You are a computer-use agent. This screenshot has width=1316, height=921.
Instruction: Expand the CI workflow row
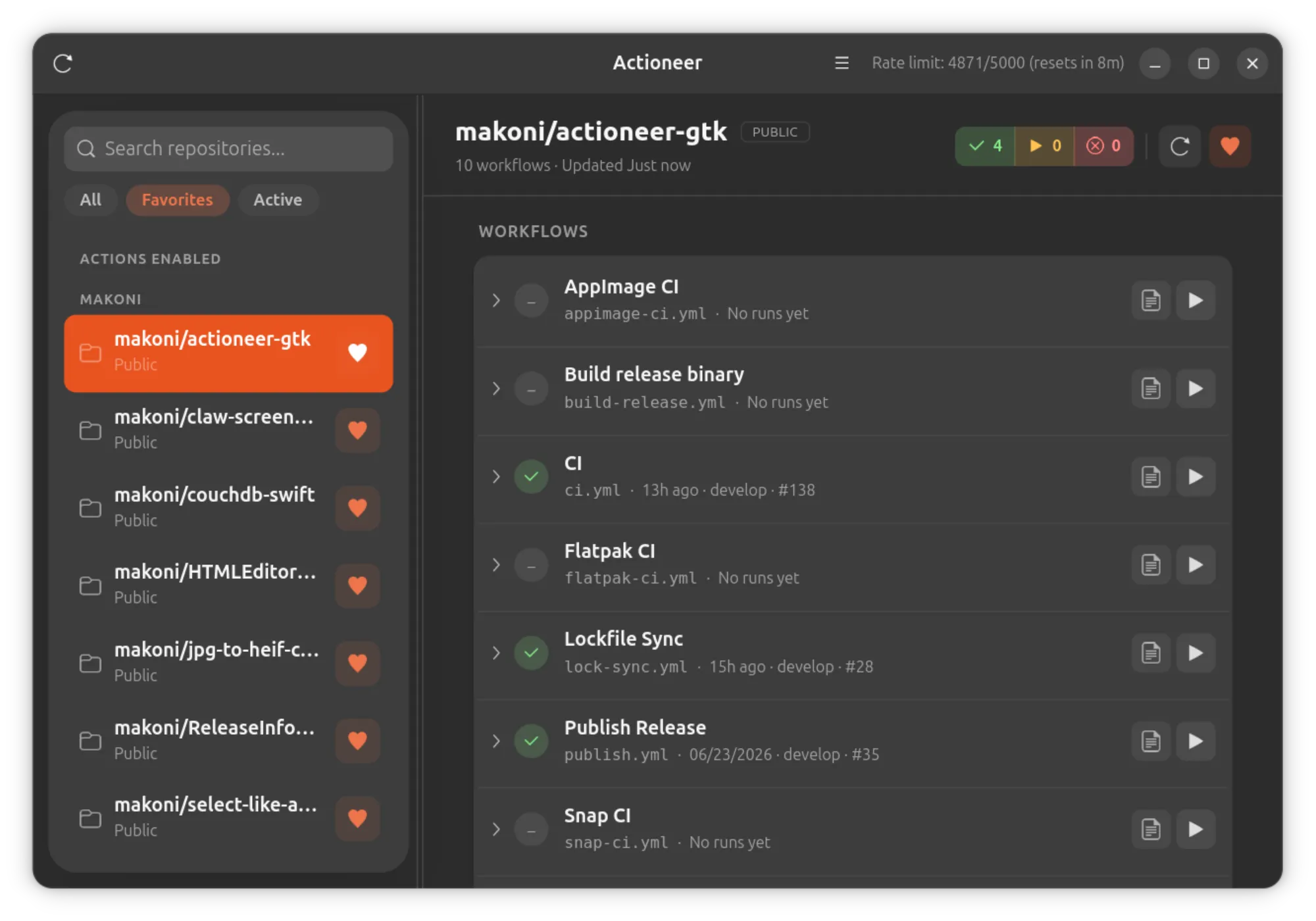[x=496, y=477]
